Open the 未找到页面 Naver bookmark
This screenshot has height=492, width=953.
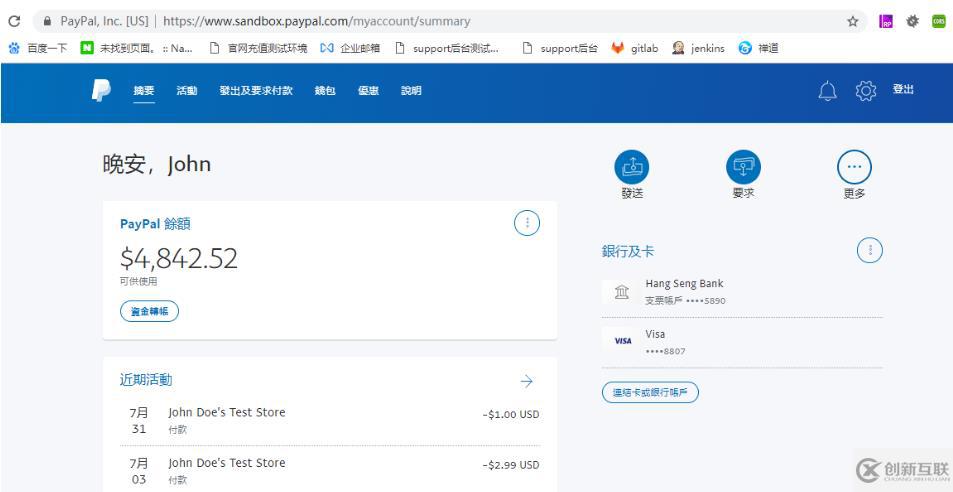[137, 48]
